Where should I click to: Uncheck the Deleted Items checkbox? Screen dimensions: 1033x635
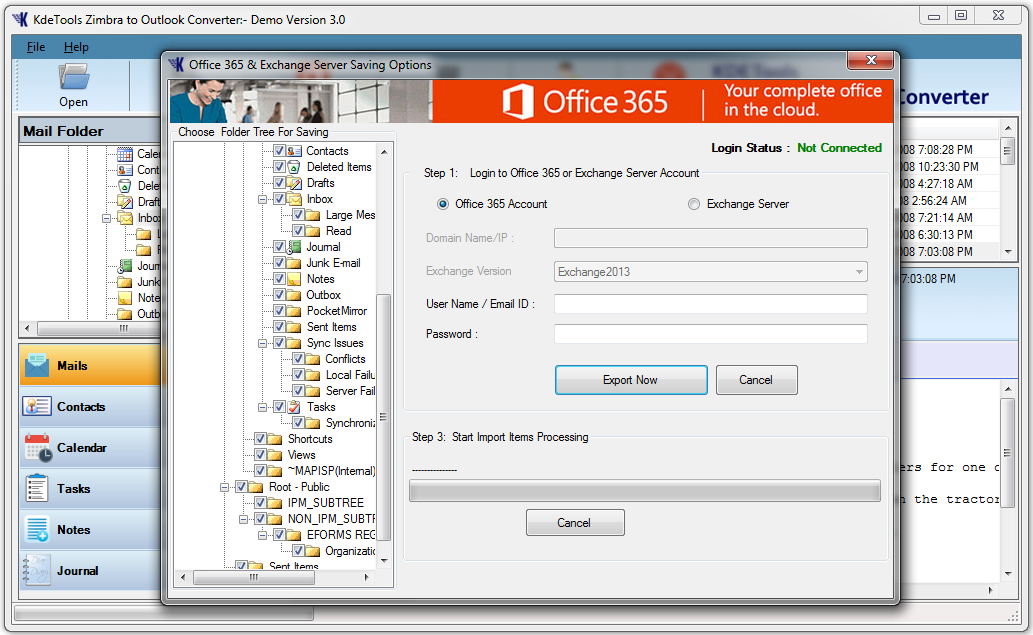point(279,167)
